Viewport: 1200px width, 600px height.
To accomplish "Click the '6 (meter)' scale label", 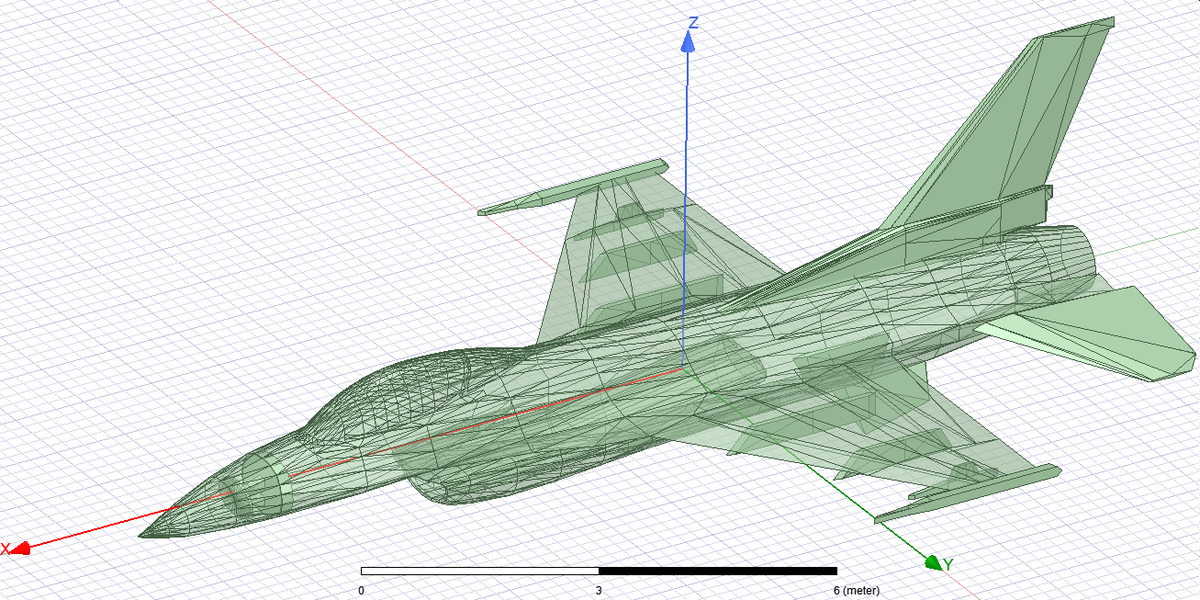I will tap(857, 590).
